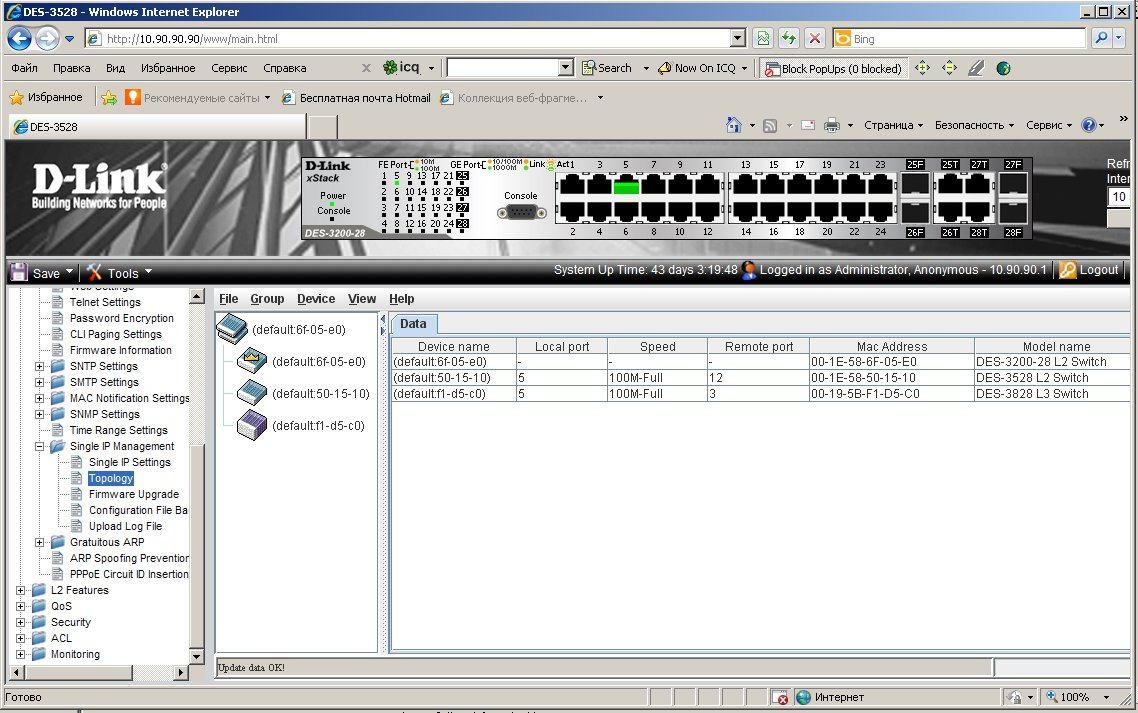Click the root switch icon (default:6f-05-e0)
1138x713 pixels.
pos(232,329)
